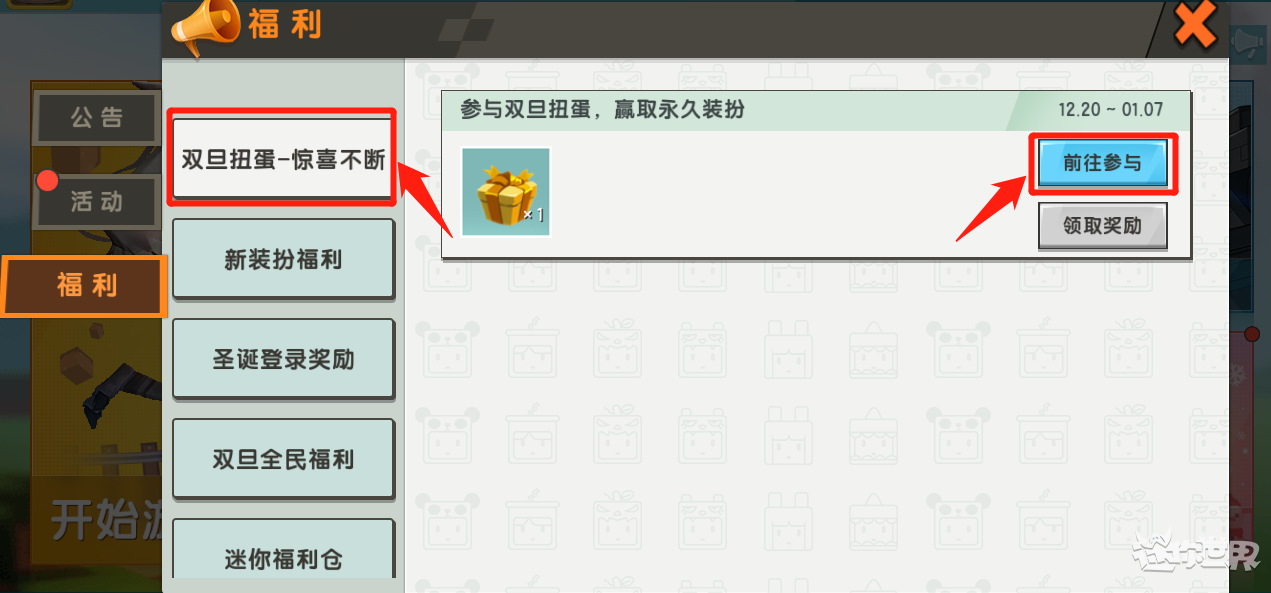Open the 新装扮福利 entry
The image size is (1271, 593).
(283, 259)
